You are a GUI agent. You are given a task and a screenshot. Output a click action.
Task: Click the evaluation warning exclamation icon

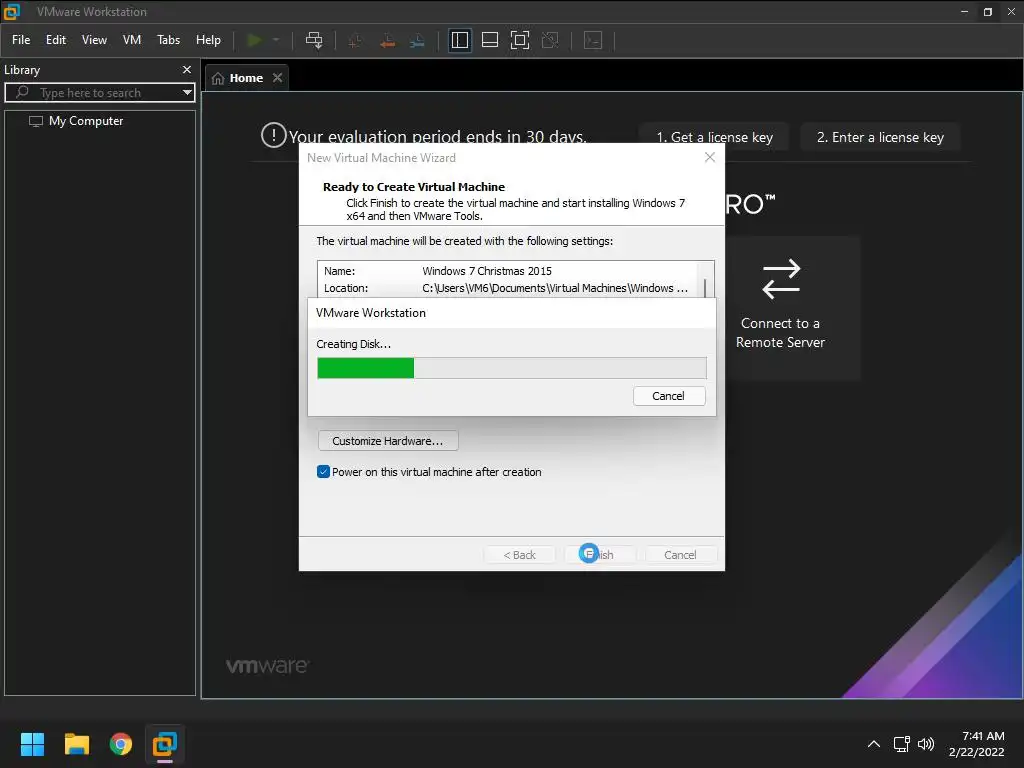coord(274,135)
